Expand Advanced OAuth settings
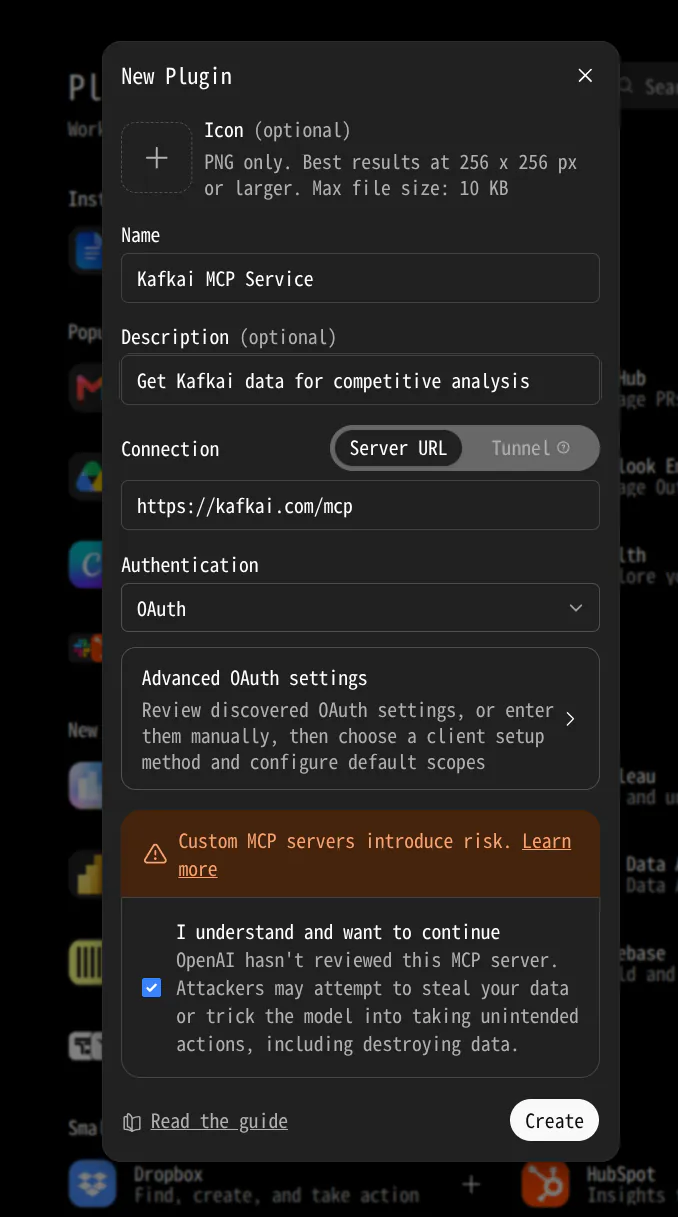Image resolution: width=678 pixels, height=1217 pixels. tap(360, 719)
